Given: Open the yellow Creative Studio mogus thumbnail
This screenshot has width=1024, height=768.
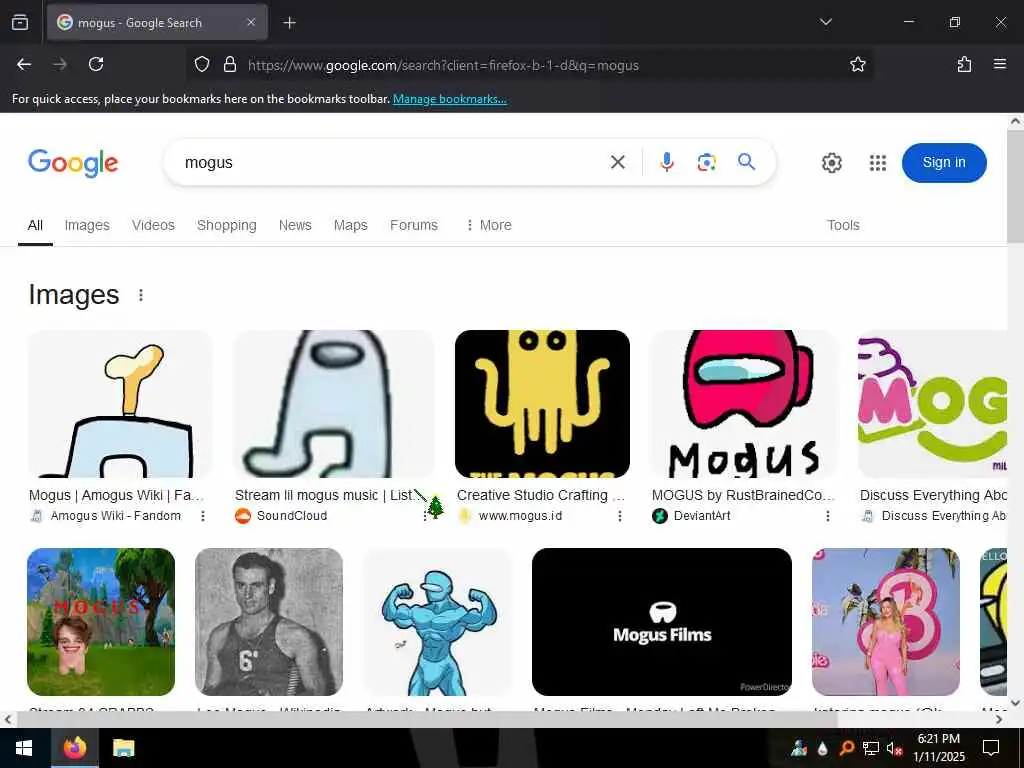Looking at the screenshot, I should [x=542, y=404].
